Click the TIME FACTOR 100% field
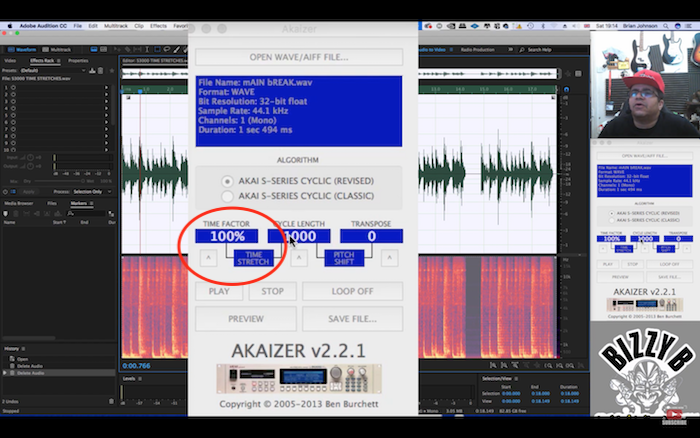The image size is (700, 438). pyautogui.click(x=226, y=236)
